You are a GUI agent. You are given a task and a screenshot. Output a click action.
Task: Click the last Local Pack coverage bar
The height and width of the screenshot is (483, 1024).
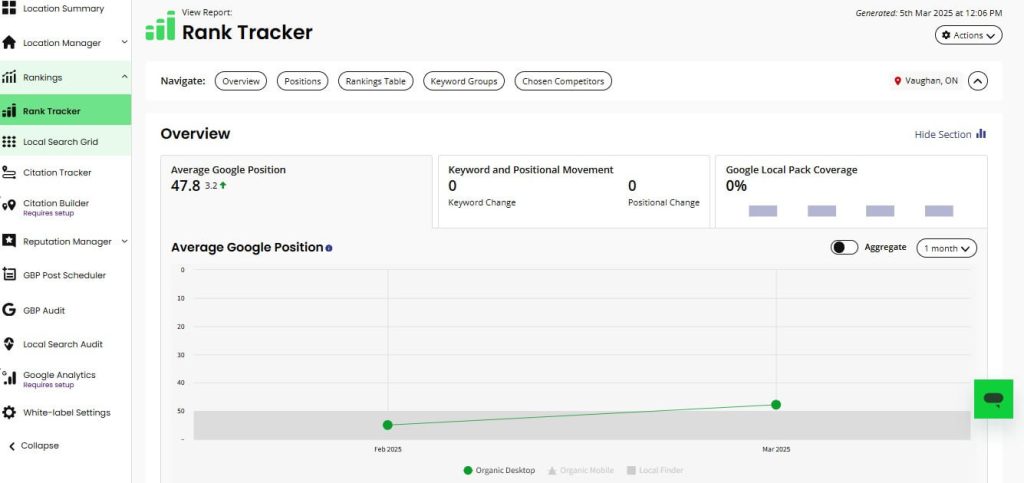click(x=938, y=211)
